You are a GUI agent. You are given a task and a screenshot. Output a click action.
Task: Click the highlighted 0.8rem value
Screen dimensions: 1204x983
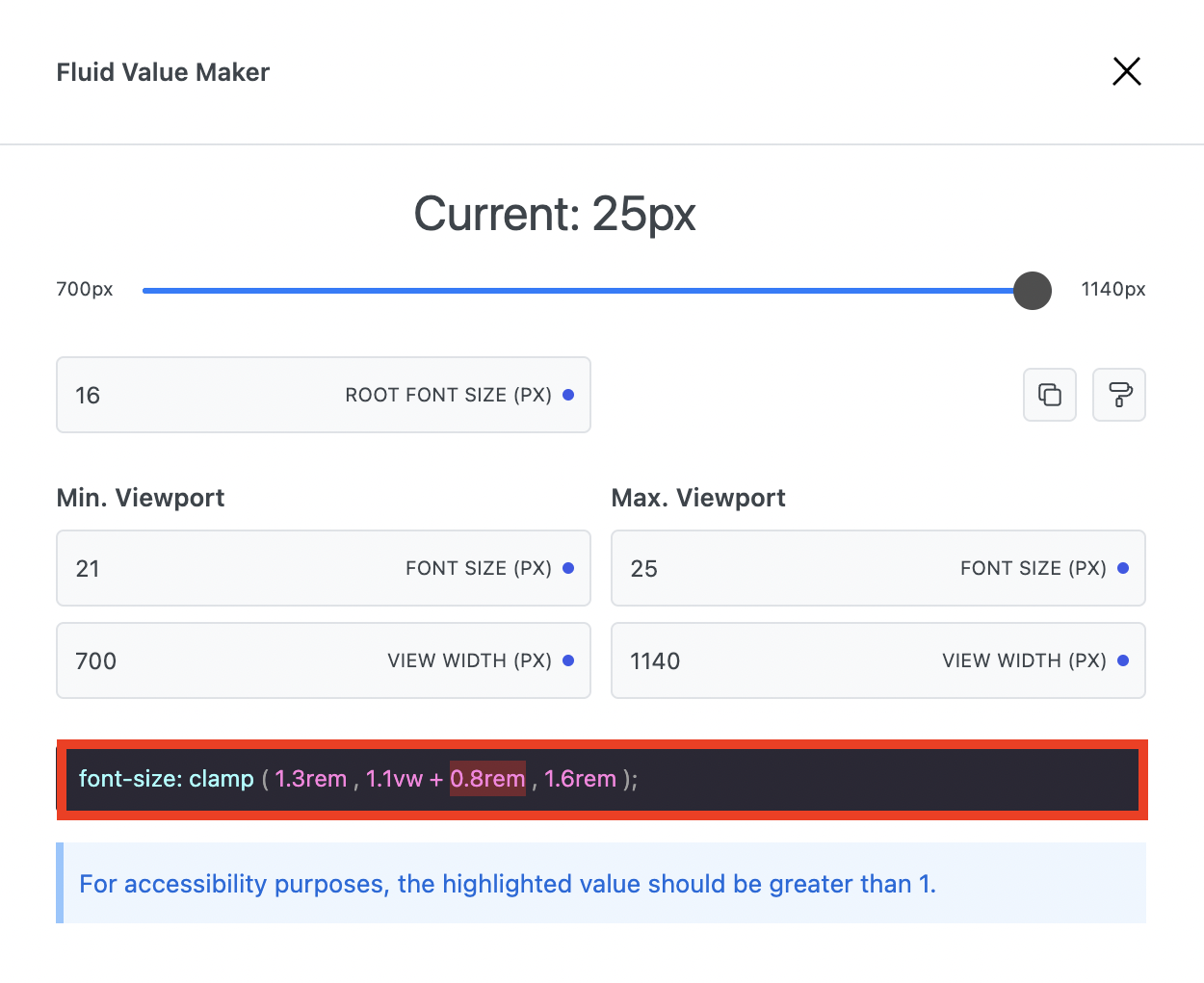tap(487, 779)
